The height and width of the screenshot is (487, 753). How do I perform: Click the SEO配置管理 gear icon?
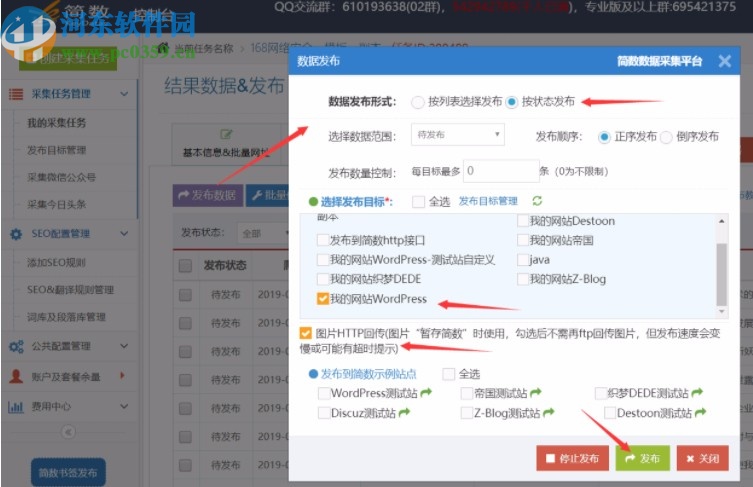click(16, 234)
